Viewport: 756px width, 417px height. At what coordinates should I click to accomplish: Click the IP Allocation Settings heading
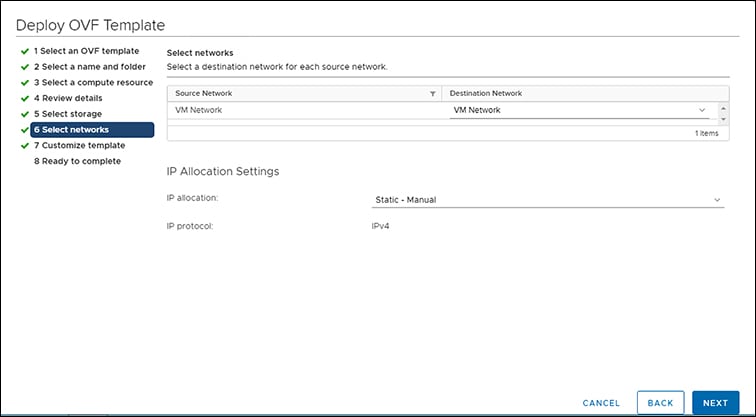pyautogui.click(x=223, y=172)
